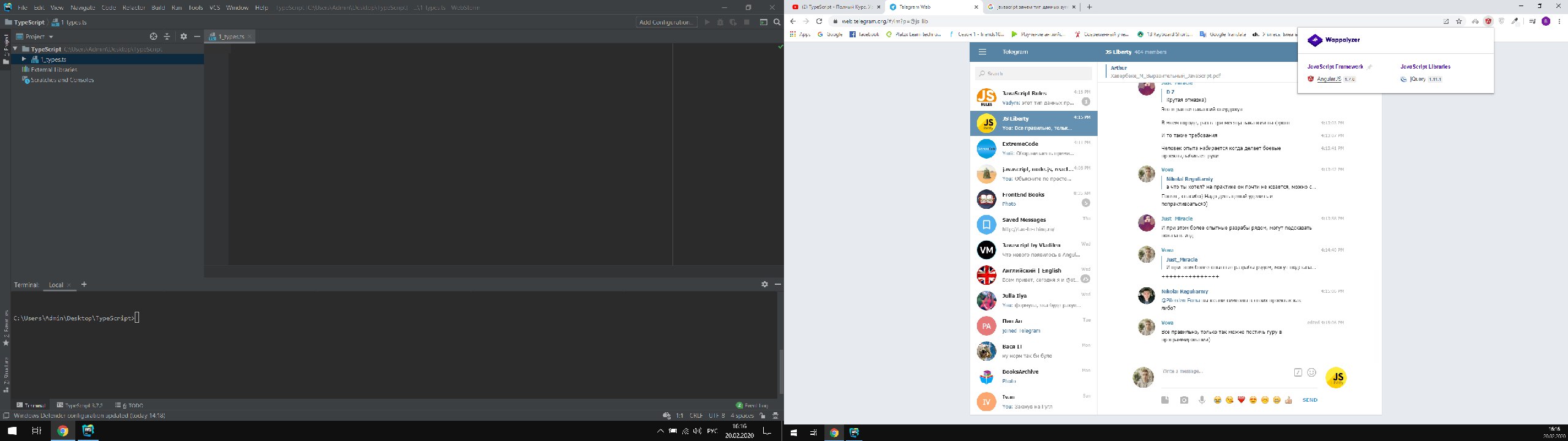This screenshot has height=441, width=1568.
Task: Open CRLF line separator selector
Action: [x=696, y=415]
